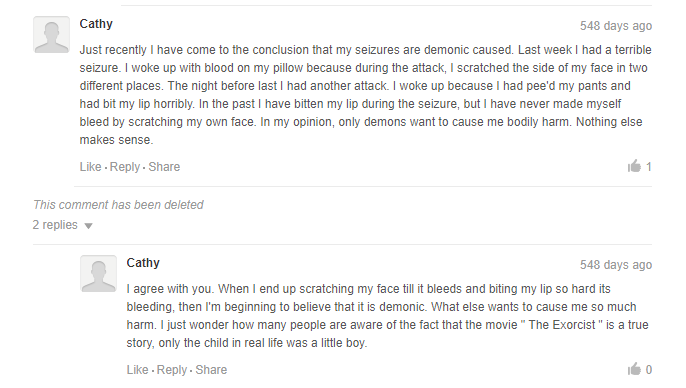686x388 pixels.
Task: Click the like count '1' on top comment
Action: tap(649, 167)
